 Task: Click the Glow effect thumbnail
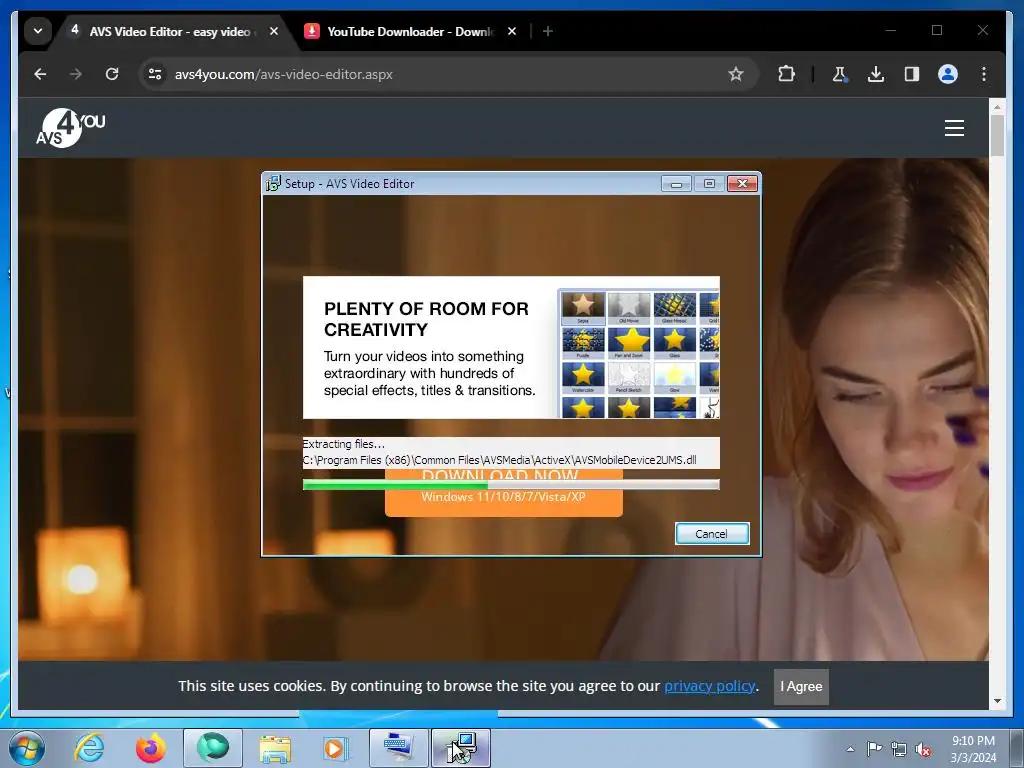click(675, 377)
